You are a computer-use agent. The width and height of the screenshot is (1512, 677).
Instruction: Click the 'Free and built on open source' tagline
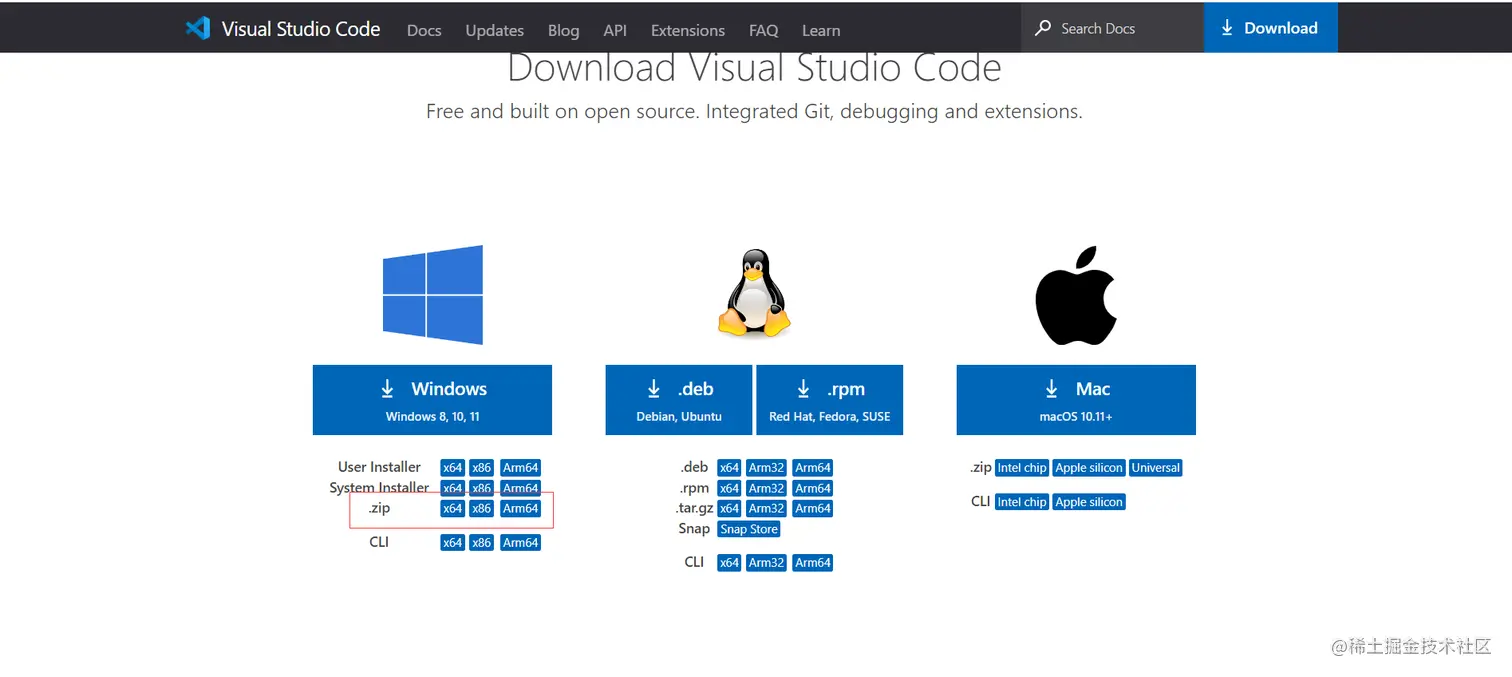[754, 111]
